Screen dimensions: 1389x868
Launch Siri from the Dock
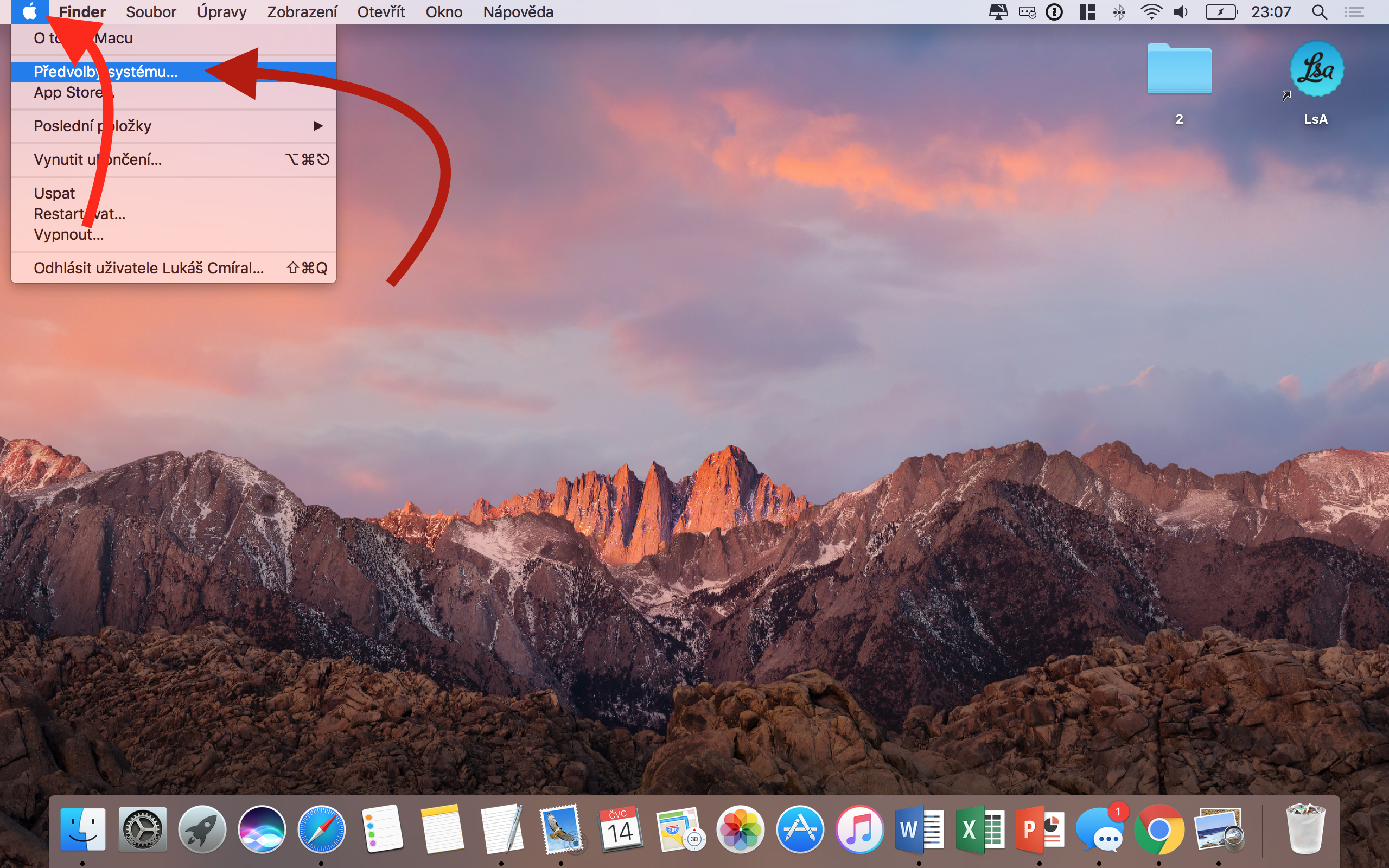pyautogui.click(x=262, y=829)
